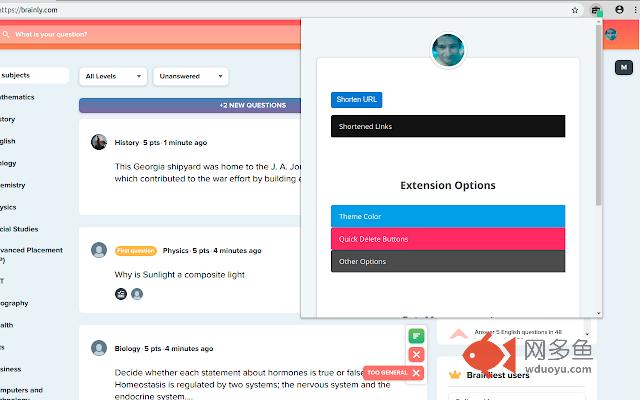Open Biology question asker's avatar
Screen dimensions: 640x400
[99, 348]
